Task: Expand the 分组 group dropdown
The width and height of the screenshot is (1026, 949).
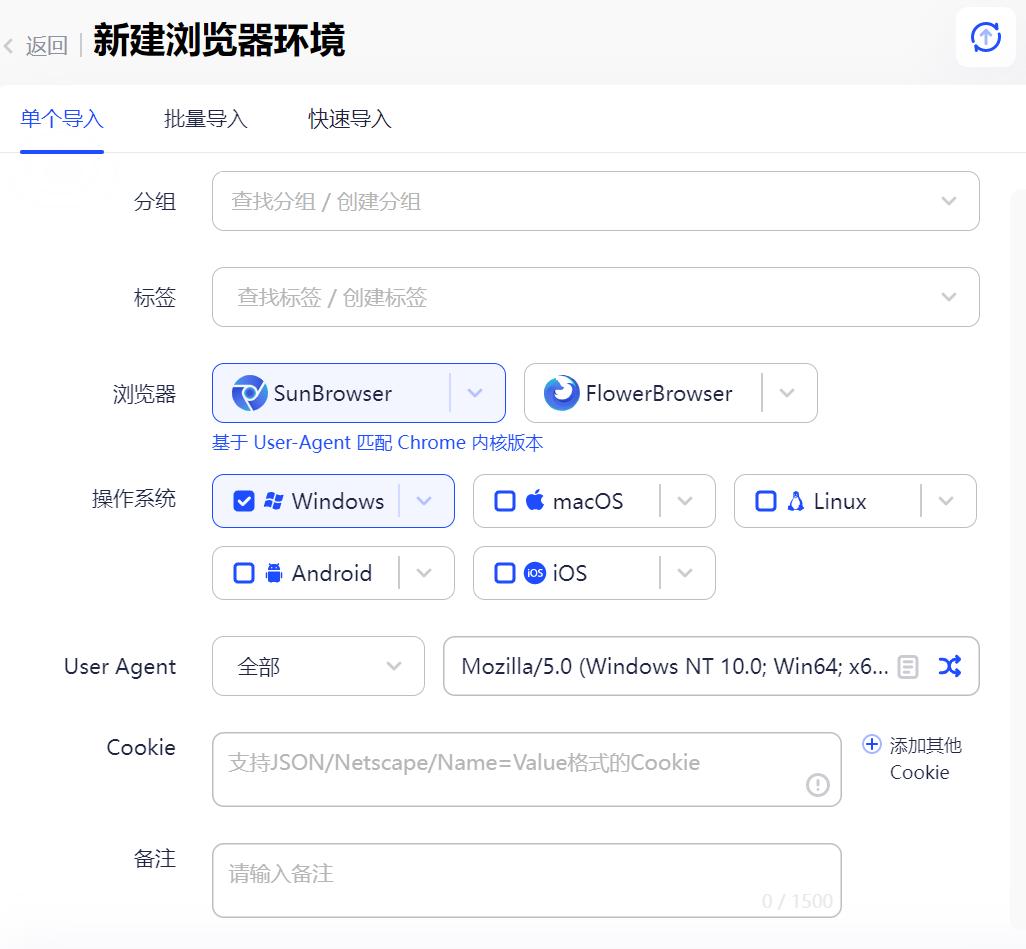Action: point(948,201)
